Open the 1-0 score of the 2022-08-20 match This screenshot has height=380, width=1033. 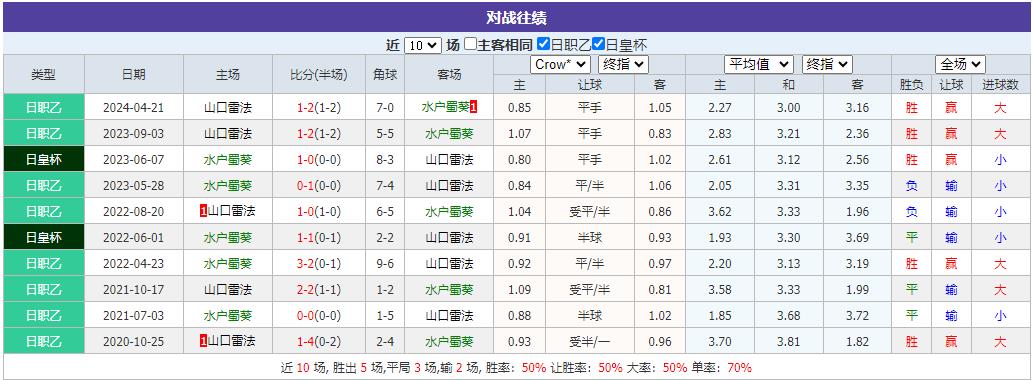coord(306,211)
